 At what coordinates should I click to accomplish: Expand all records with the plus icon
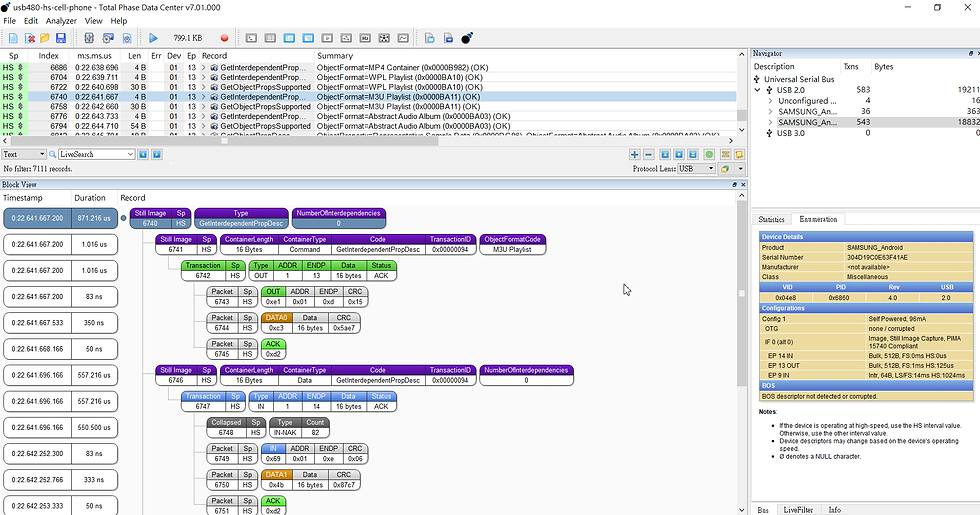pyautogui.click(x=634, y=154)
